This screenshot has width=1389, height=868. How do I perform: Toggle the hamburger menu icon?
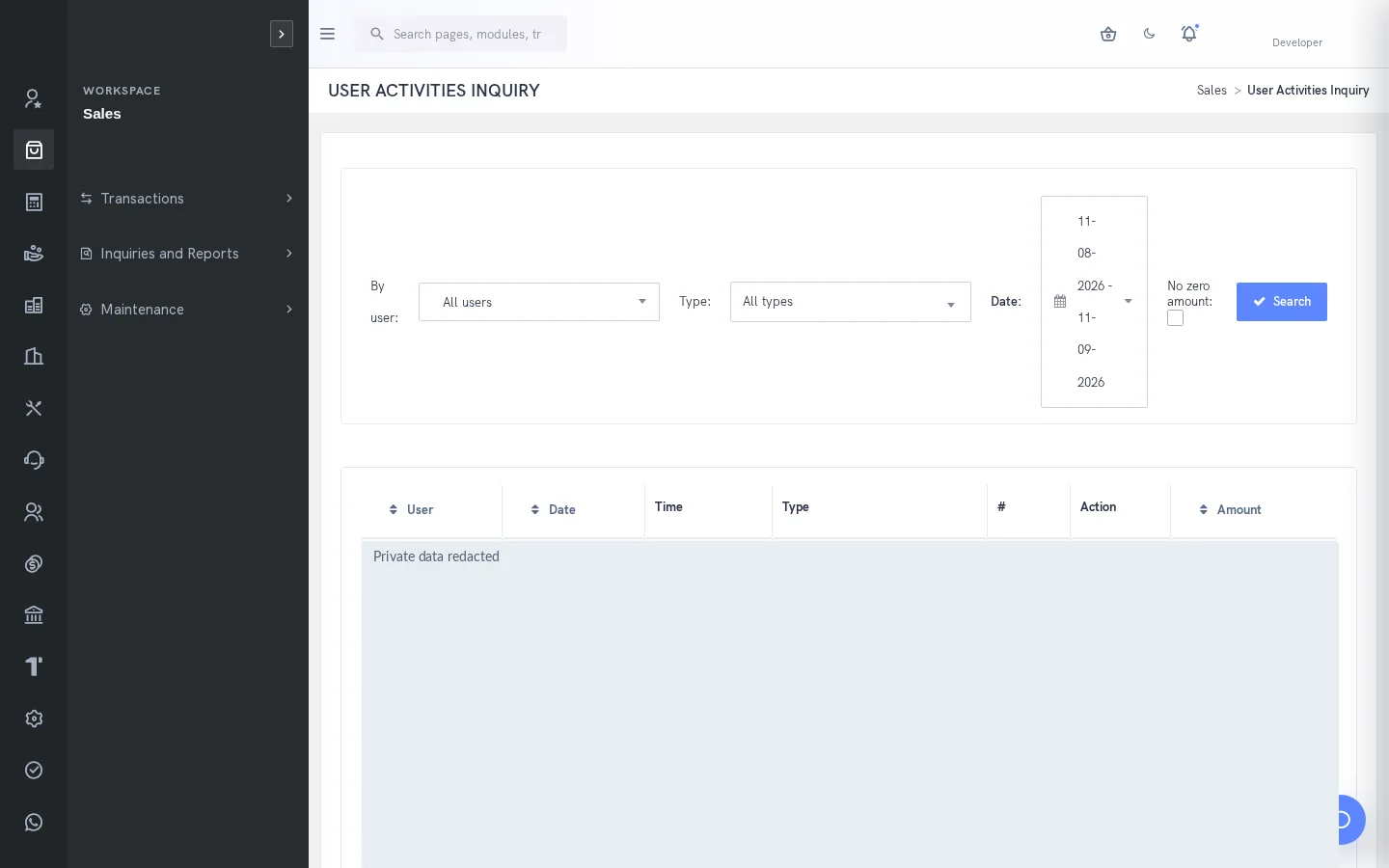pos(327,34)
